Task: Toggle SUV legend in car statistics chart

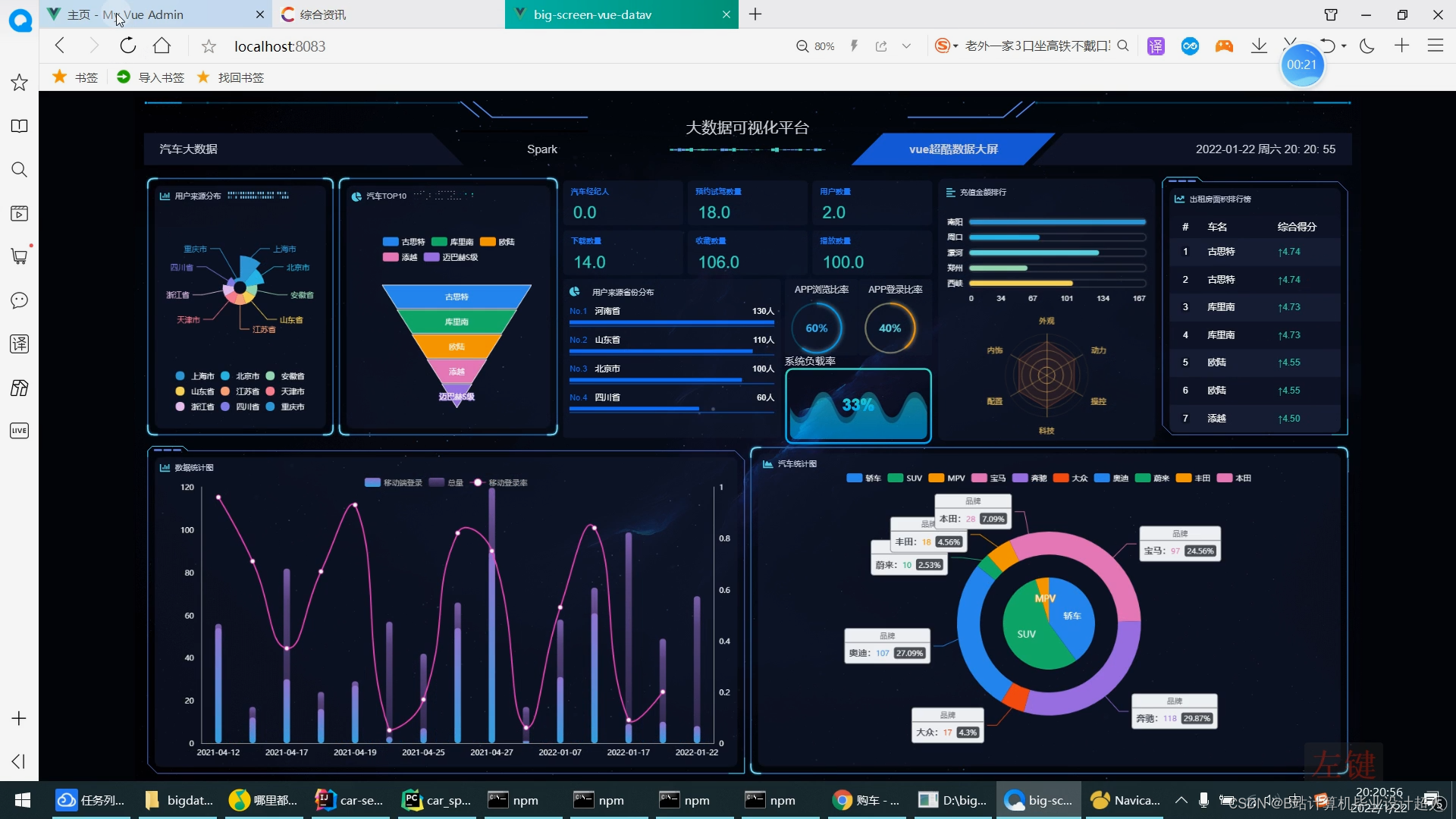Action: click(x=905, y=479)
